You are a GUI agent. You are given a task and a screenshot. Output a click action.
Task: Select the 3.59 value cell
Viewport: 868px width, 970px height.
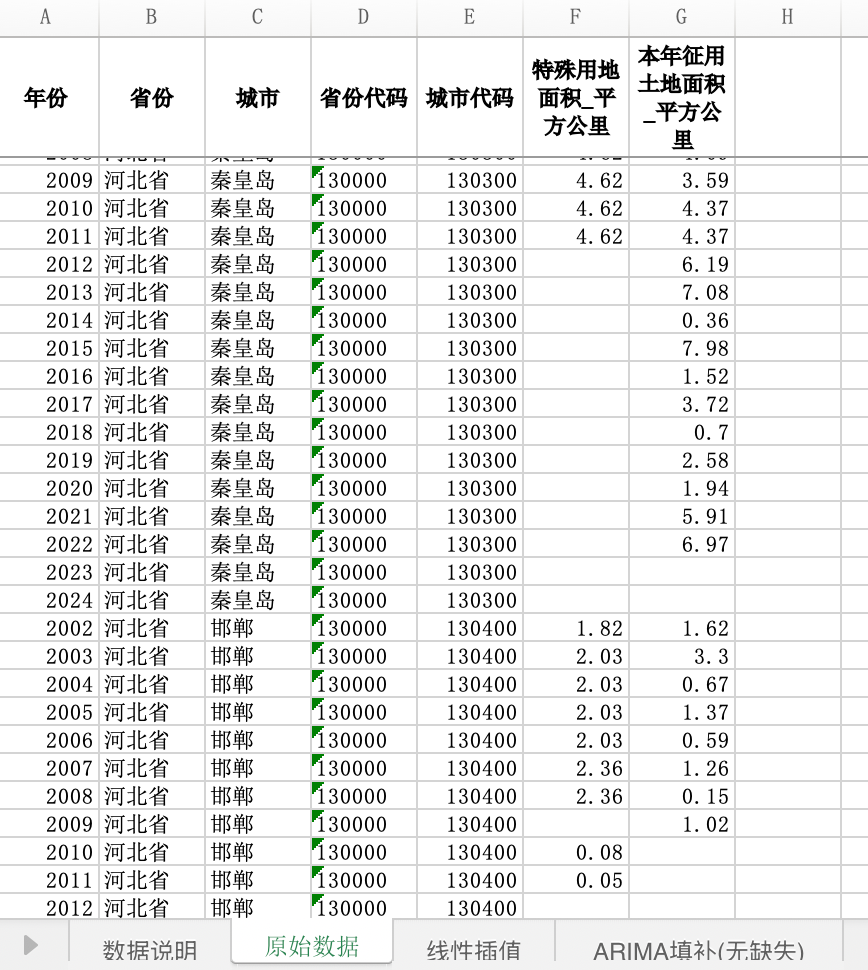point(682,180)
